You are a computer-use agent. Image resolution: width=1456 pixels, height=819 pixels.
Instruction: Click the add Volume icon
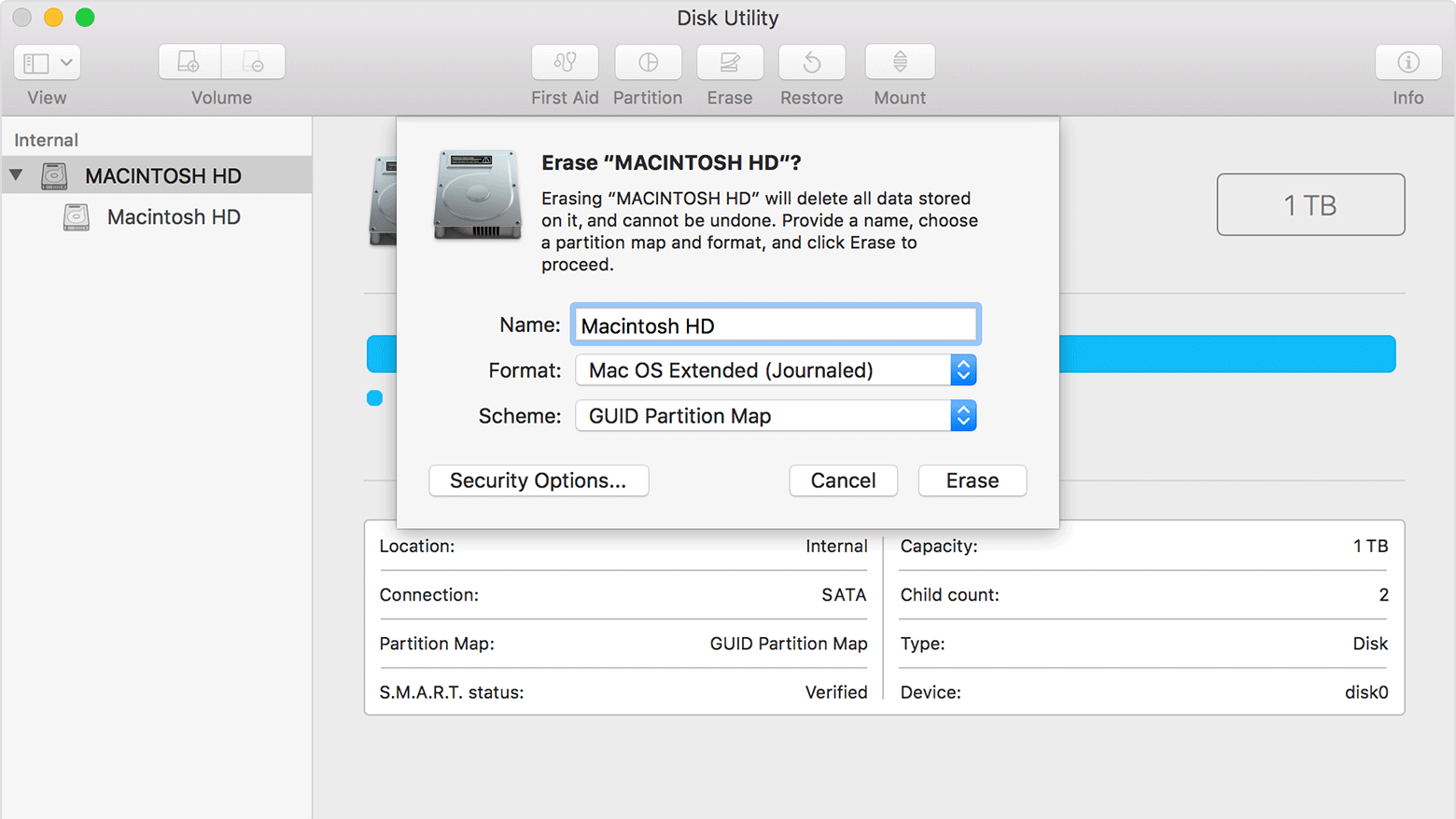[x=189, y=60]
